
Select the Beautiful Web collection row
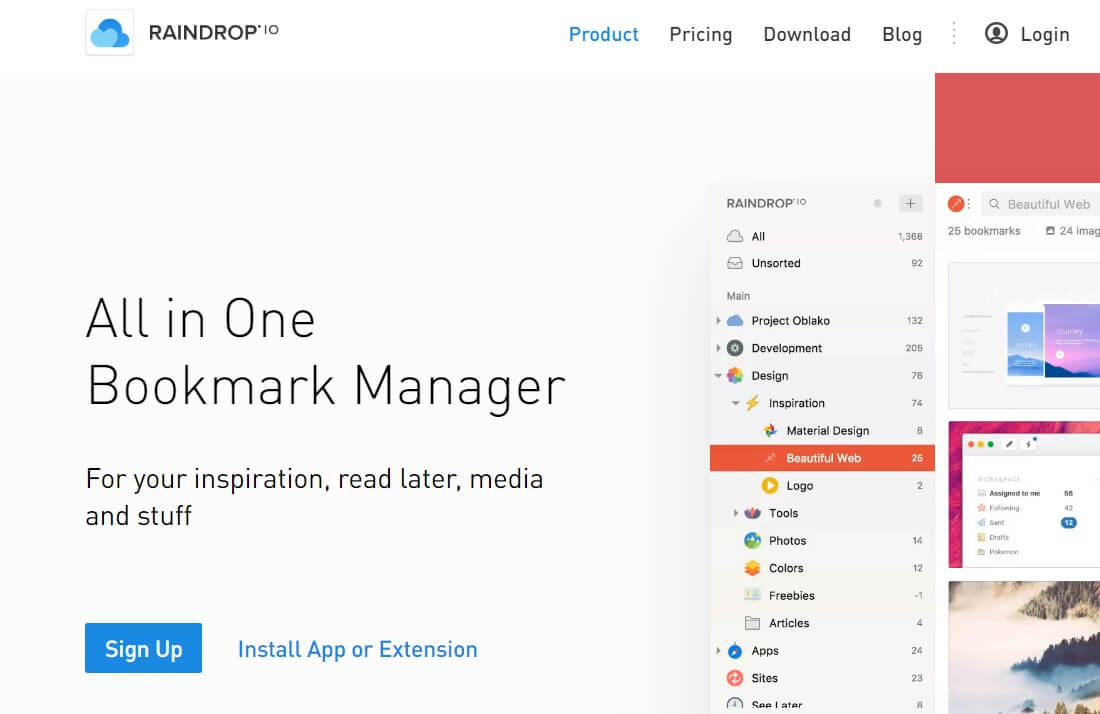coord(822,458)
